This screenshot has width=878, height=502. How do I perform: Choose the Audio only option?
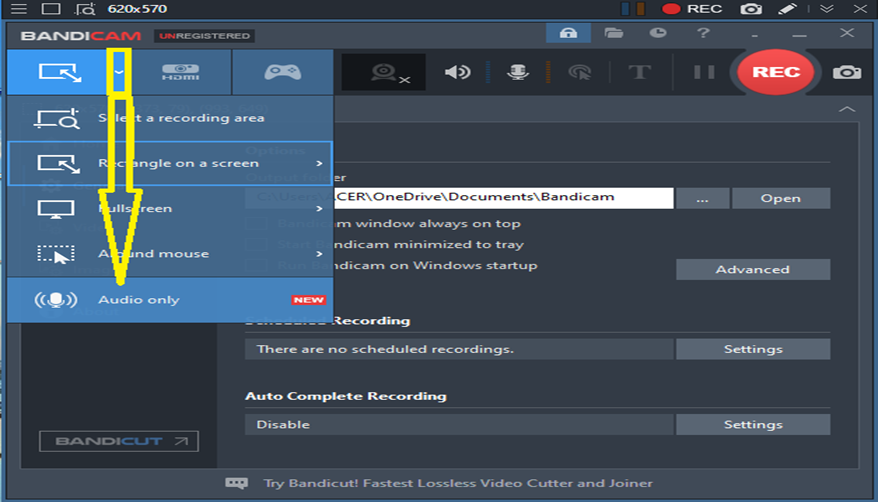pyautogui.click(x=170, y=300)
